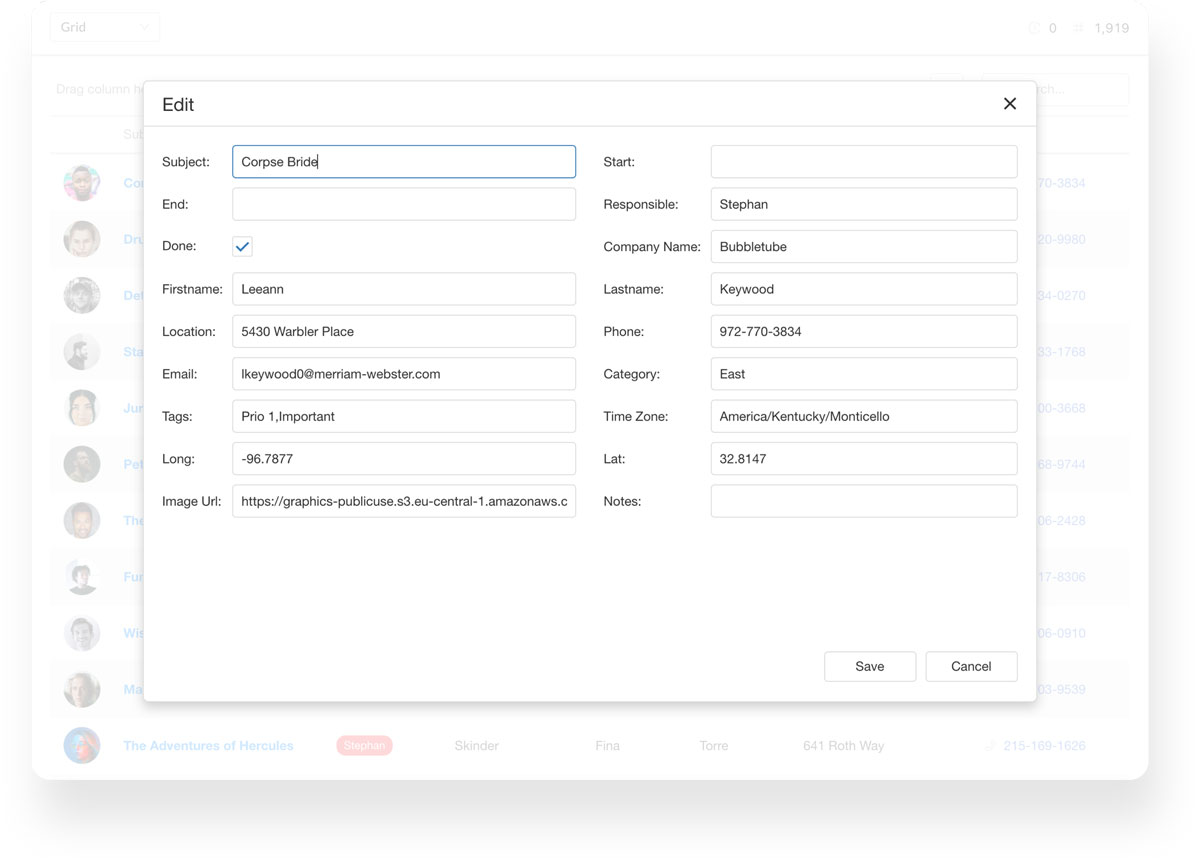The height and width of the screenshot is (862, 1200).
Task: Toggle the Done field off
Action: [241, 245]
